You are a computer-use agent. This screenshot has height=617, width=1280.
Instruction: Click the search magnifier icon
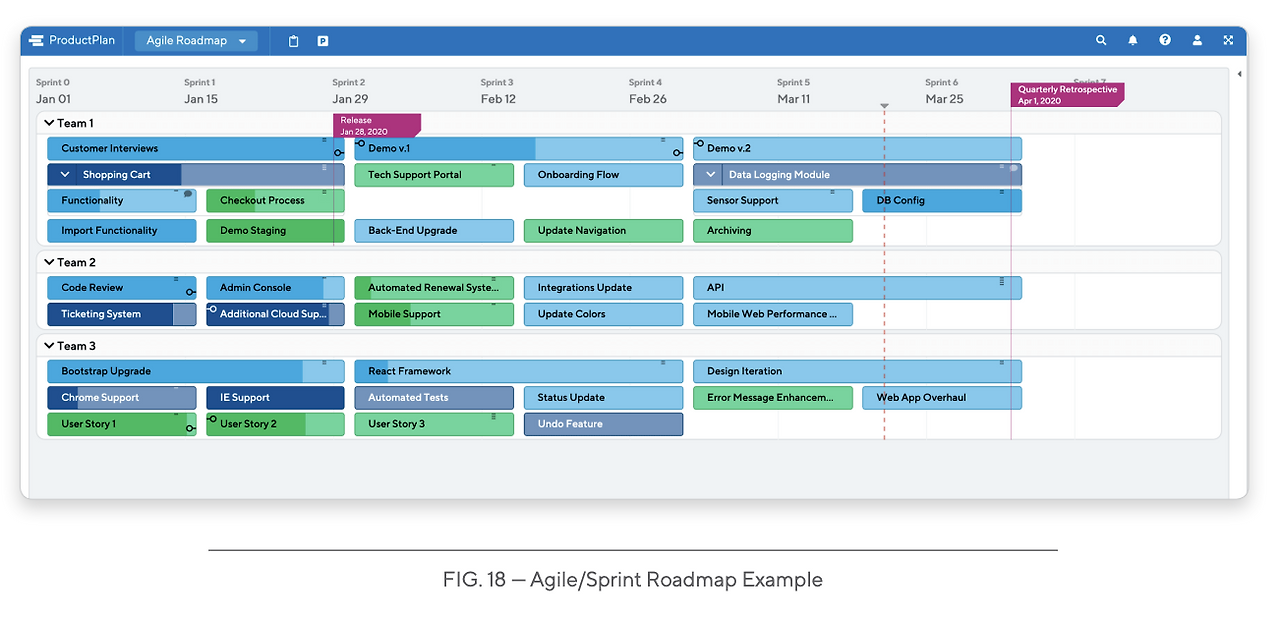tap(1101, 41)
